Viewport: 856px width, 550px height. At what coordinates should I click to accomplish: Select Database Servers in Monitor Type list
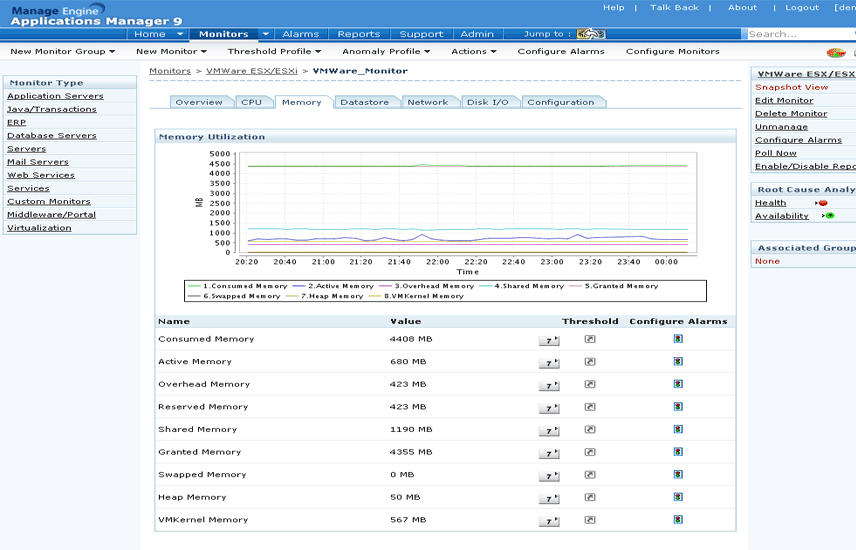(x=52, y=135)
